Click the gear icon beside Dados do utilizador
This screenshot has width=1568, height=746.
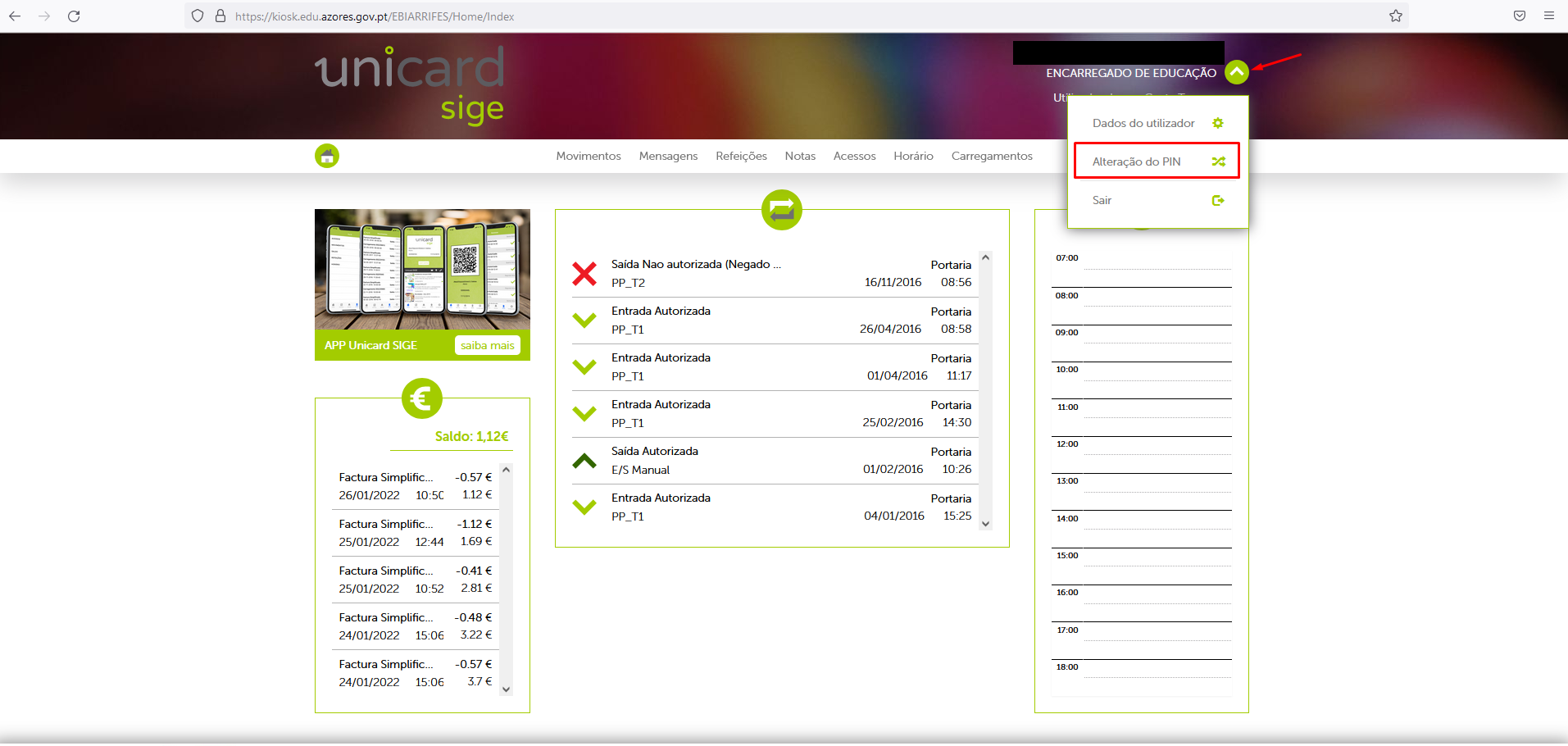pos(1217,123)
